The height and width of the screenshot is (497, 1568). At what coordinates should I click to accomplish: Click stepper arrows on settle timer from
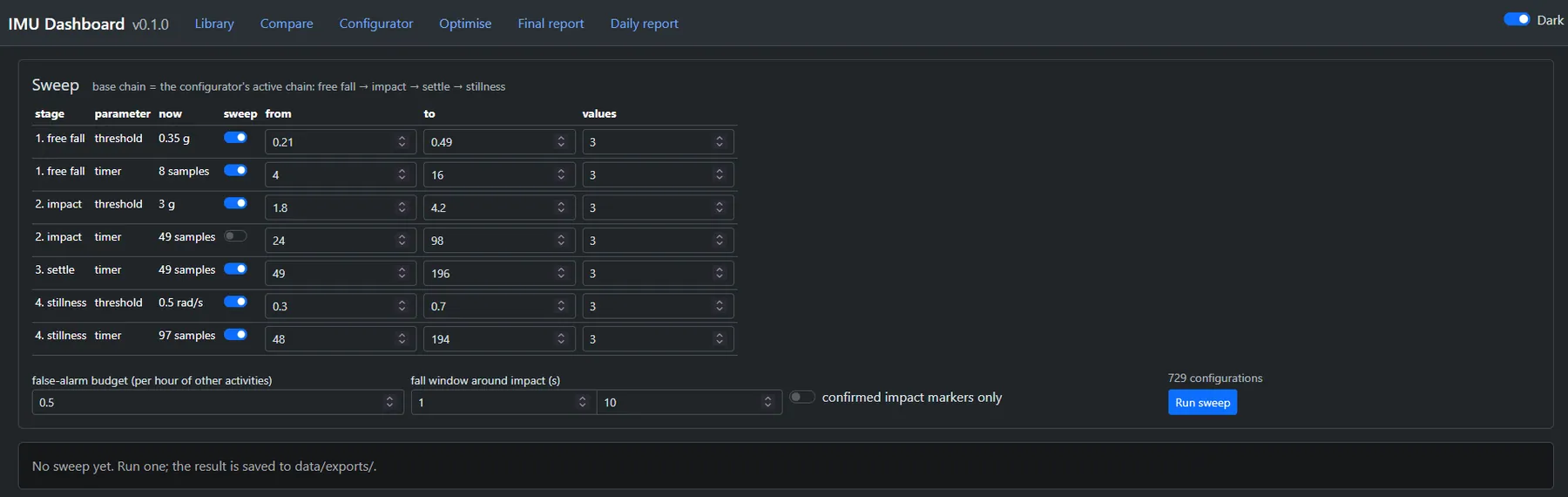point(402,273)
